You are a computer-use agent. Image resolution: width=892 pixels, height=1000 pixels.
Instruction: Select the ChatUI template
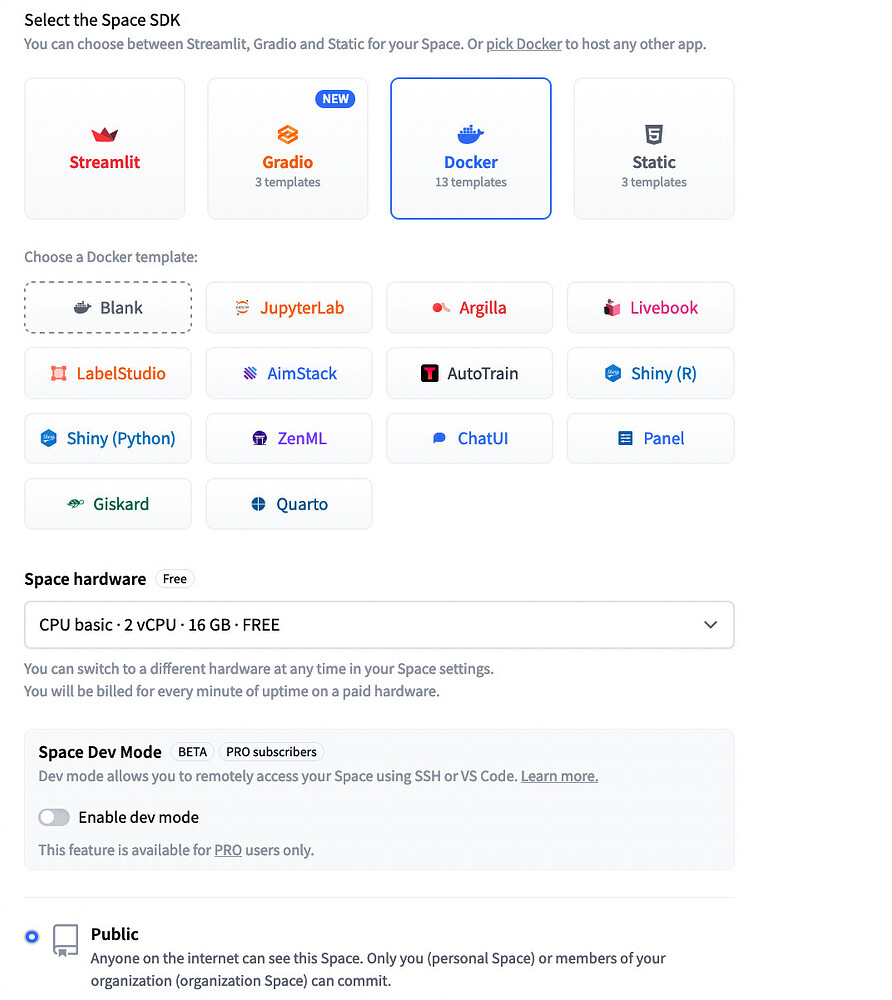point(469,438)
